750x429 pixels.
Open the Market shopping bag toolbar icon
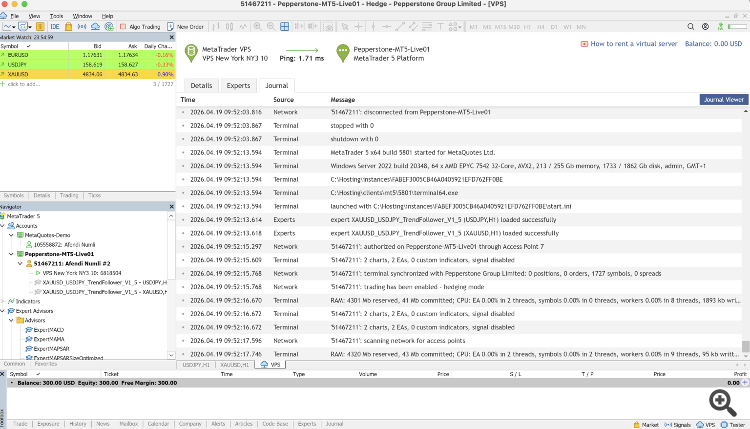click(x=68, y=27)
